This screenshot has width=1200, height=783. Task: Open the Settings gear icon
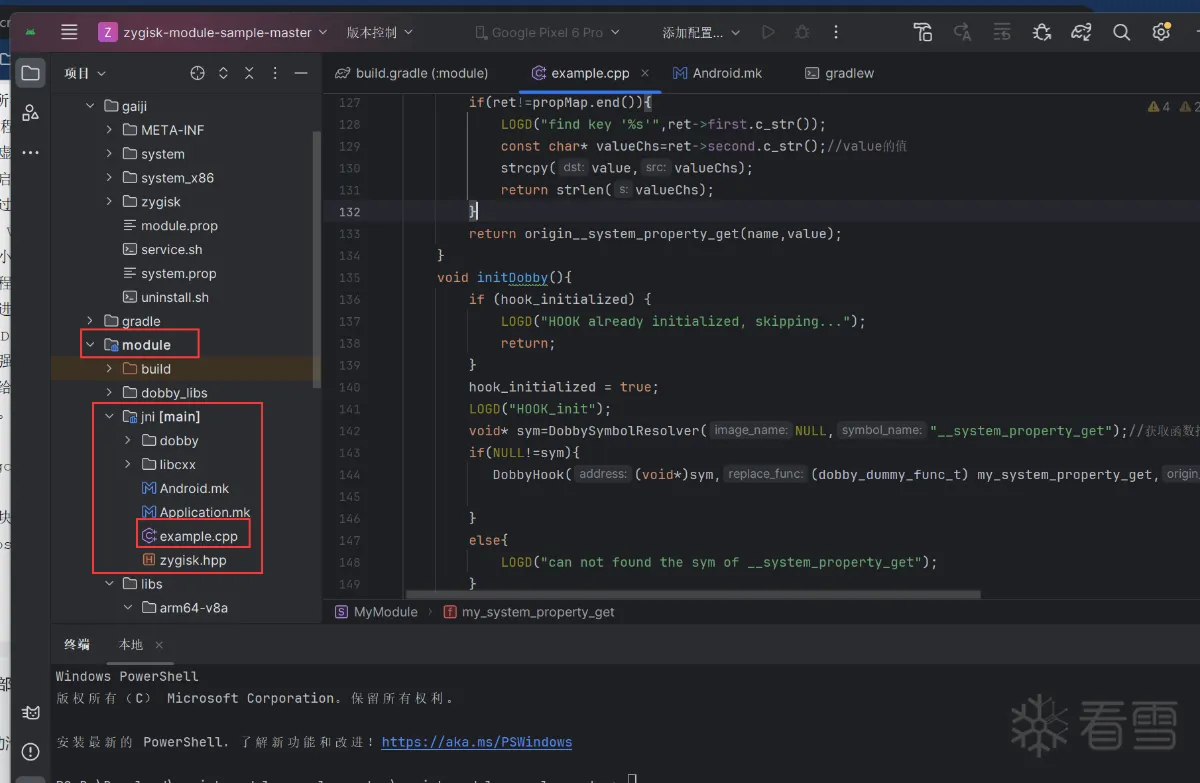coord(1160,32)
